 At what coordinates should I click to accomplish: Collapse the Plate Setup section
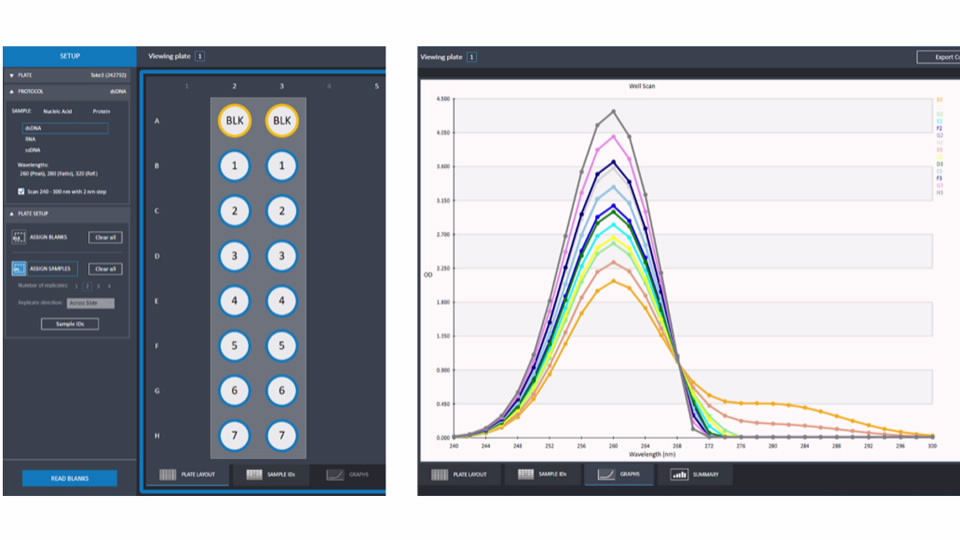[10, 213]
